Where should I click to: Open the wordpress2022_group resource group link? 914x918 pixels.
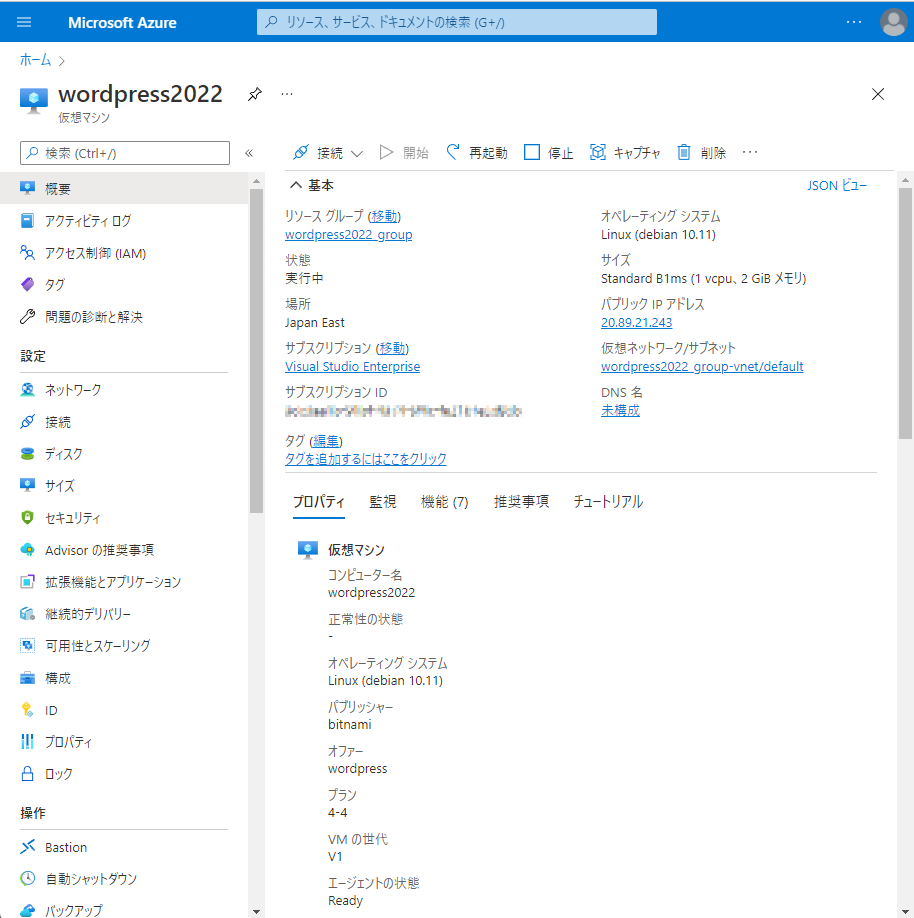point(348,235)
